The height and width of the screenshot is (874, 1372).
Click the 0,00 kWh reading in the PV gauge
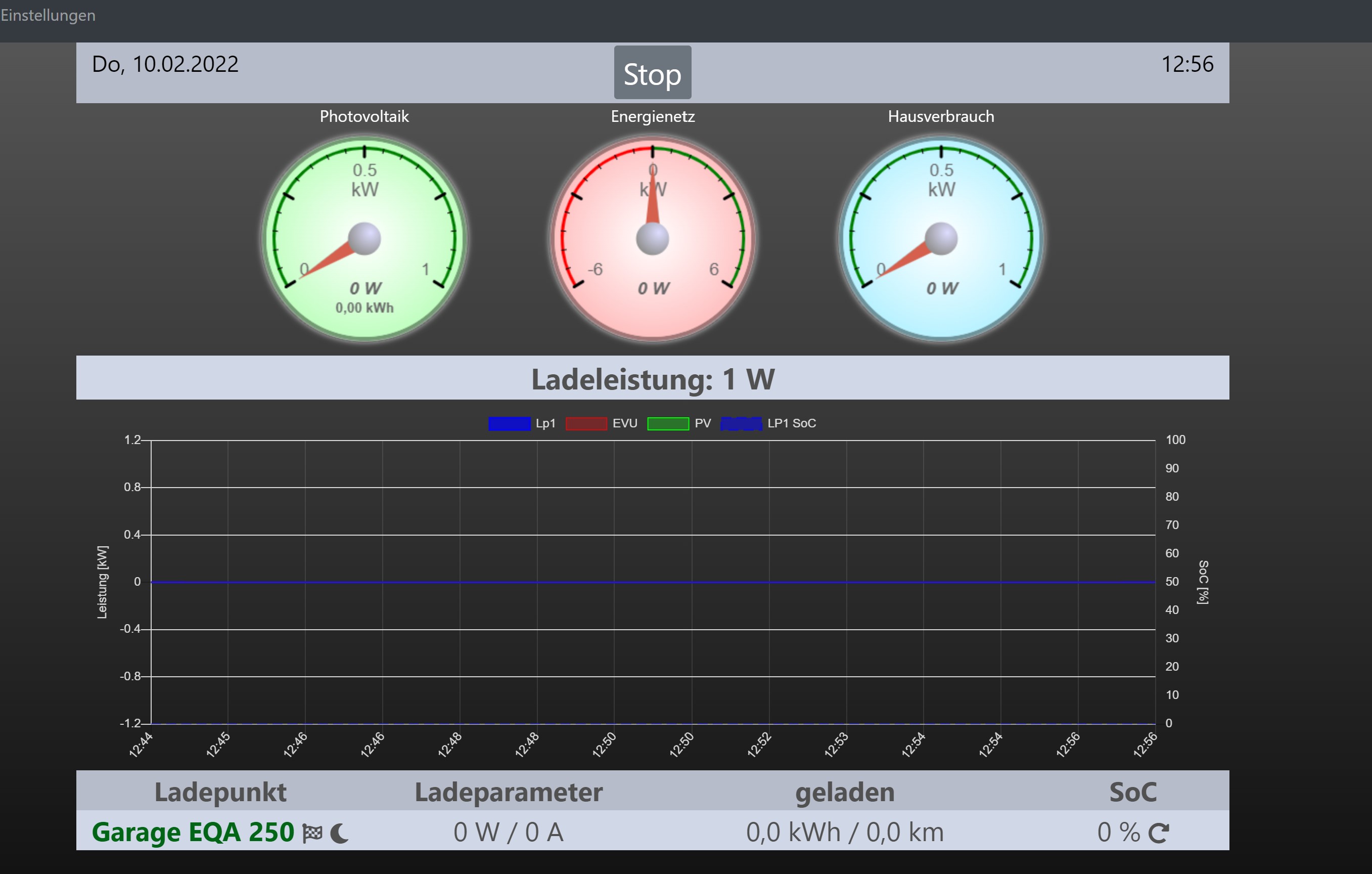[364, 308]
